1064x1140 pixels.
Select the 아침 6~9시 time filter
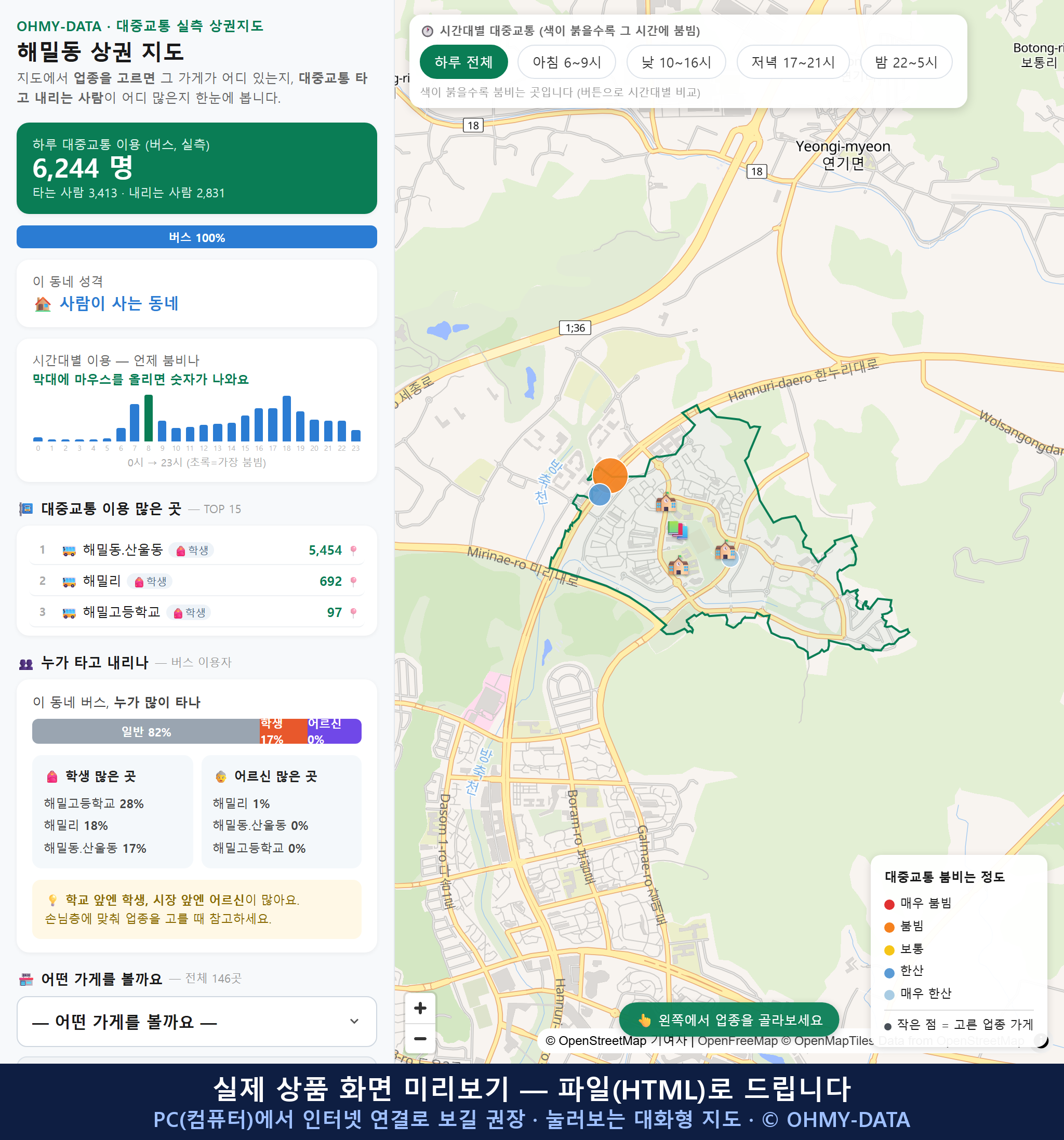[x=567, y=62]
